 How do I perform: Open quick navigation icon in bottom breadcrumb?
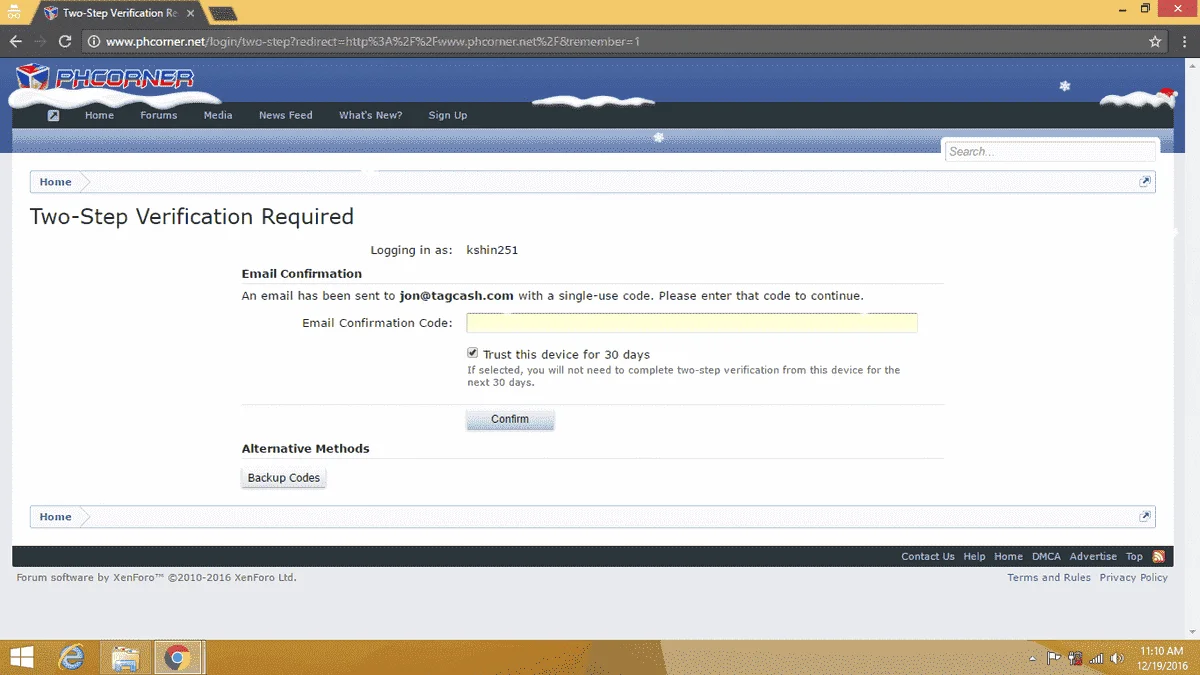pyautogui.click(x=1145, y=517)
